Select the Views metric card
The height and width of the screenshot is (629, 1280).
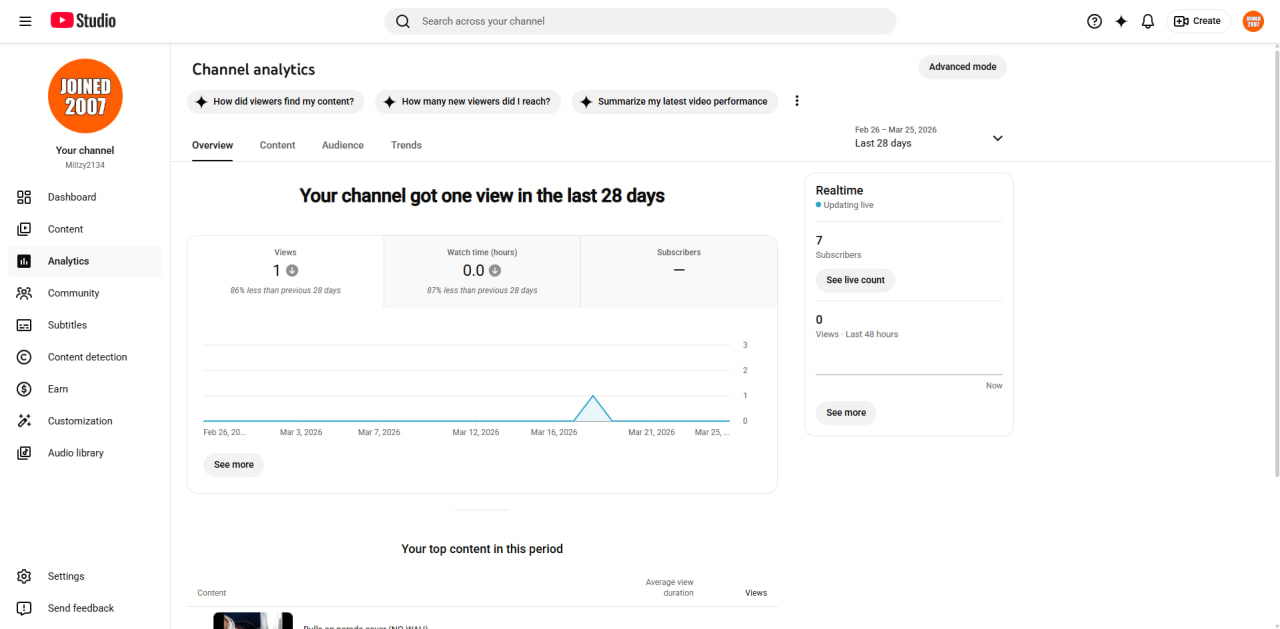click(285, 272)
